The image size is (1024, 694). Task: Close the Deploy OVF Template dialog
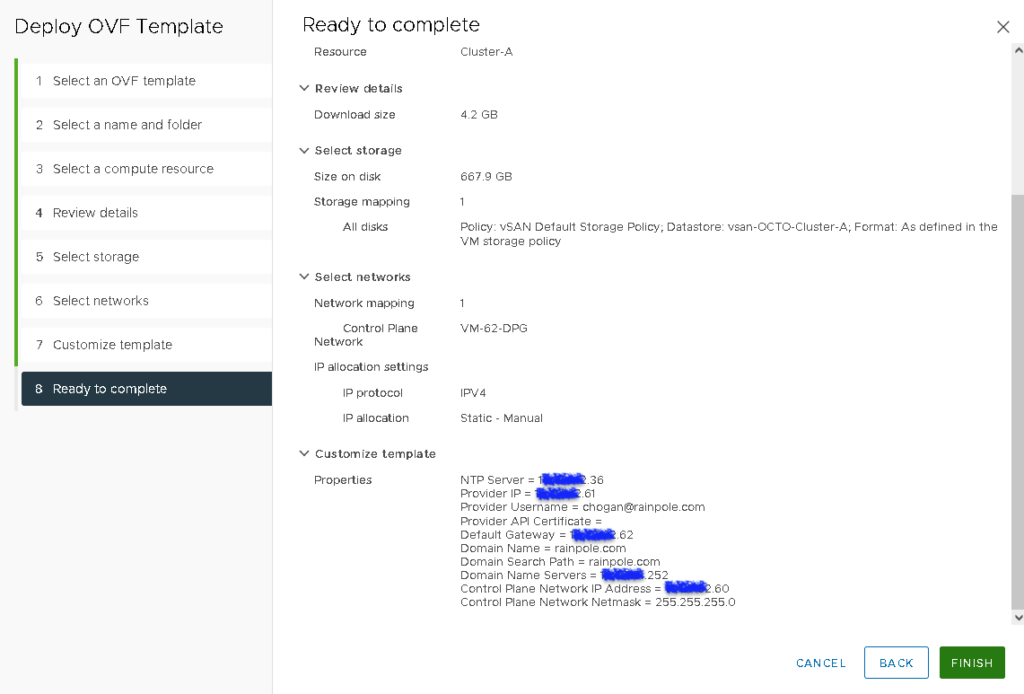coord(1003,27)
